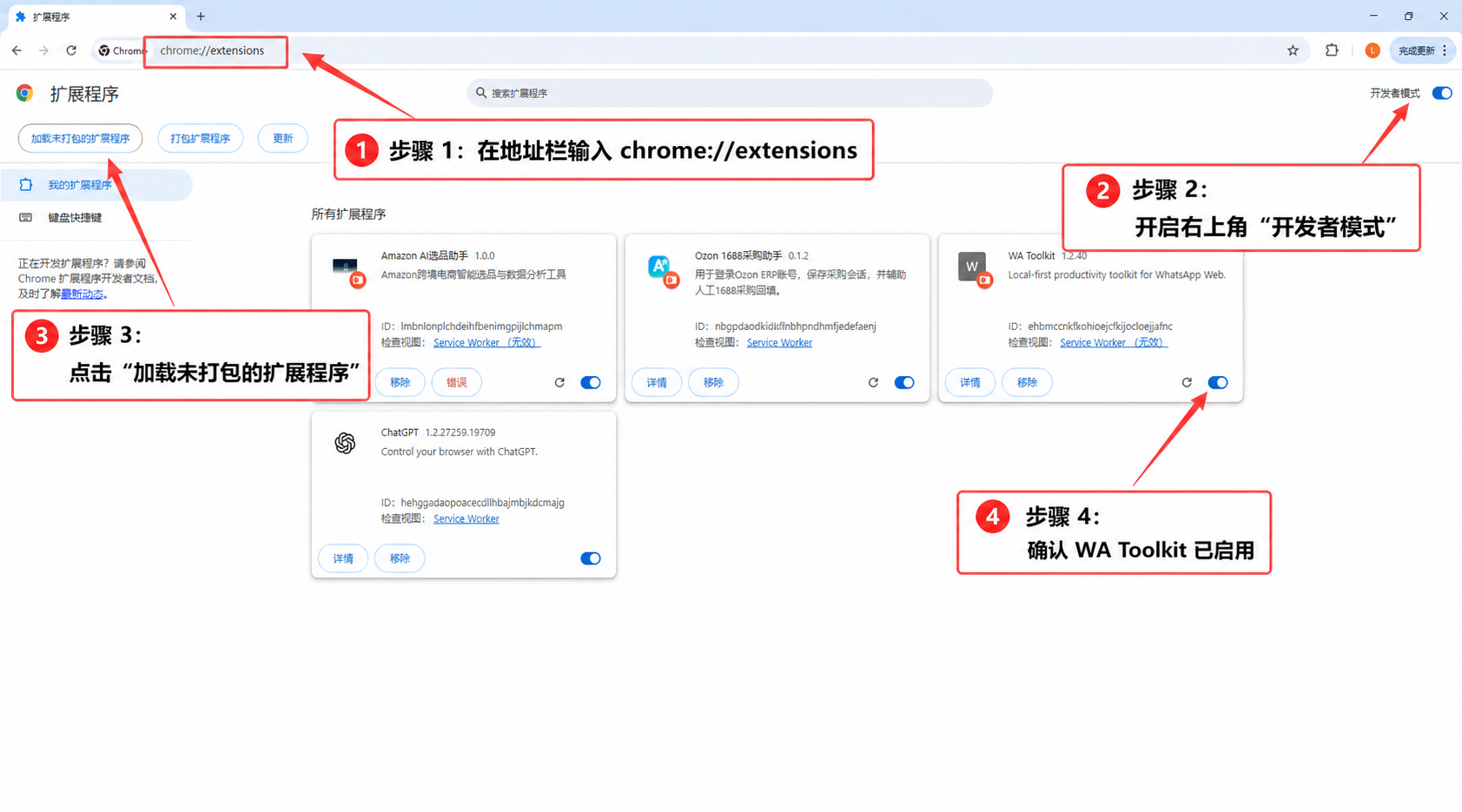Click the ChatGPT extension logo

(345, 443)
